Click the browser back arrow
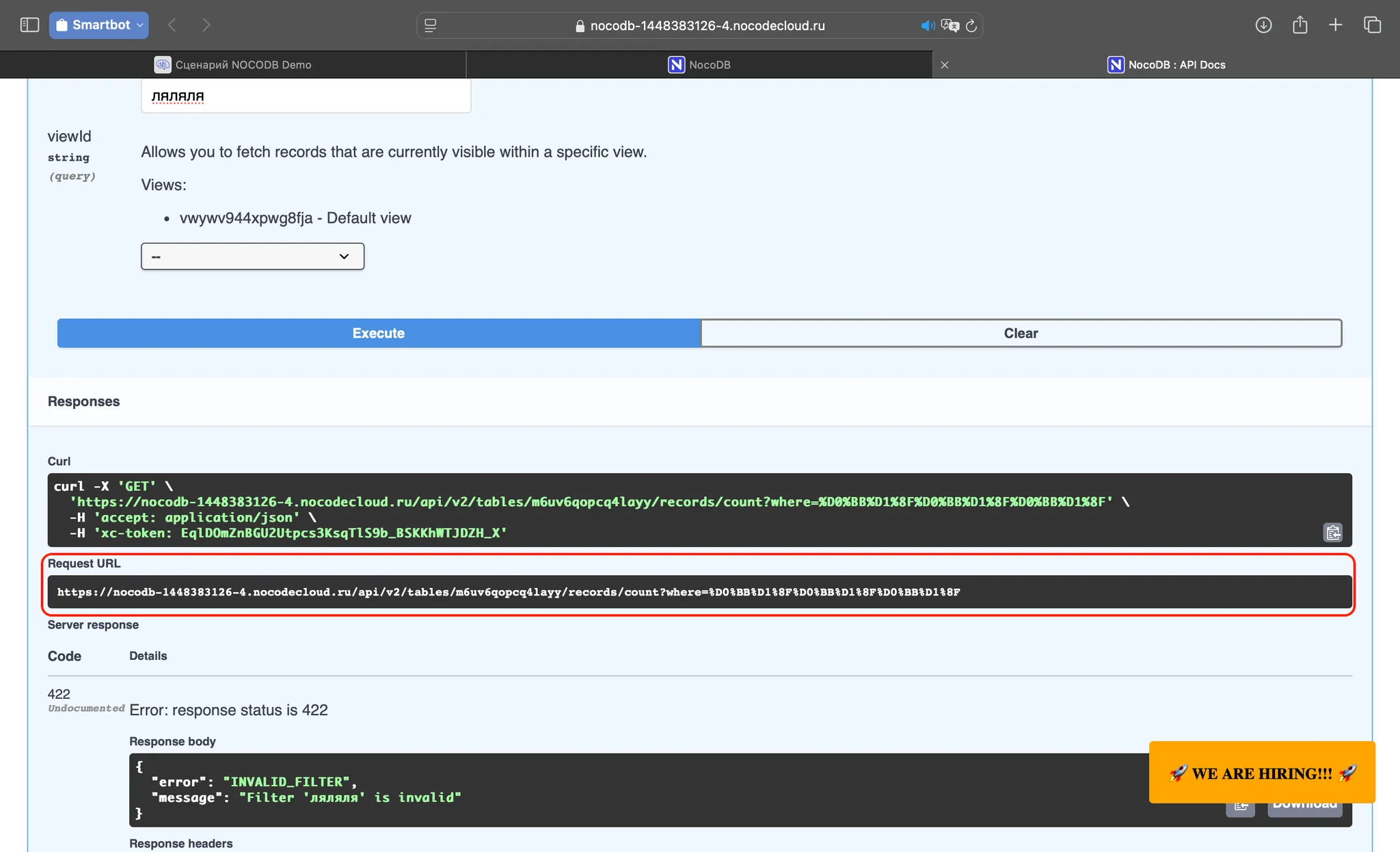The image size is (1400, 852). (172, 25)
